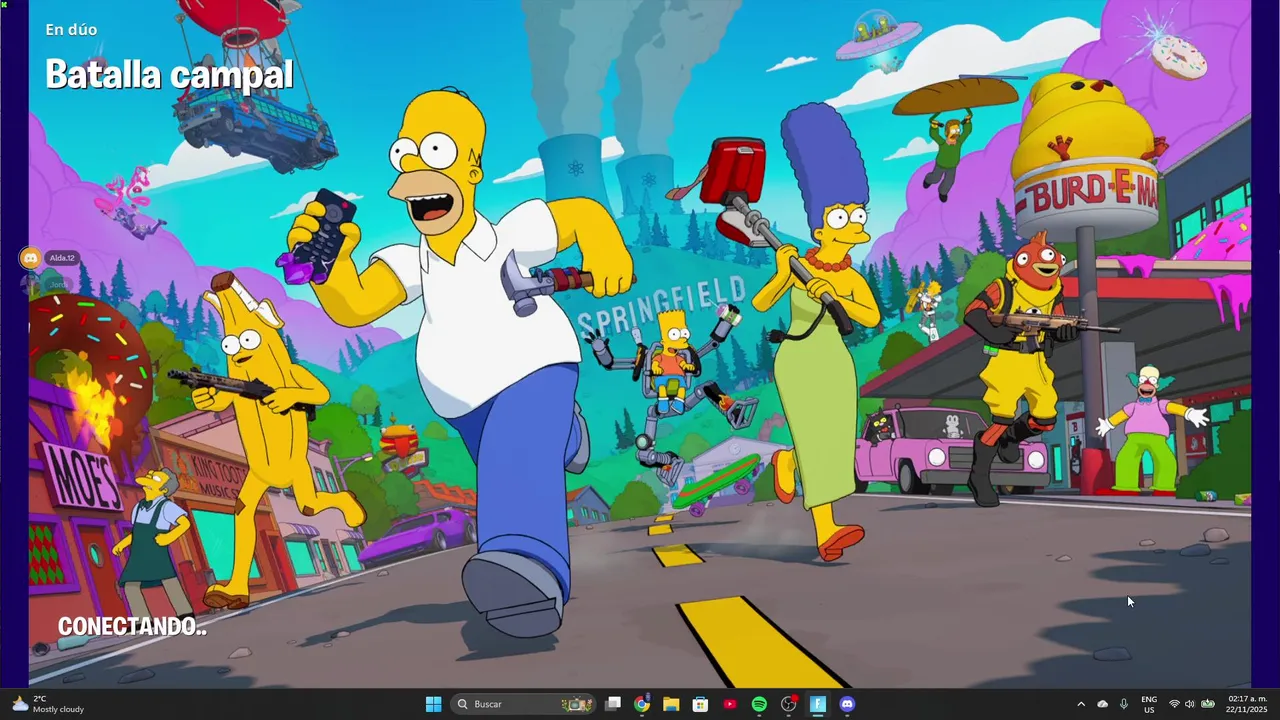Open the OneDrive cloud tray icon
The height and width of the screenshot is (720, 1280).
(1102, 704)
